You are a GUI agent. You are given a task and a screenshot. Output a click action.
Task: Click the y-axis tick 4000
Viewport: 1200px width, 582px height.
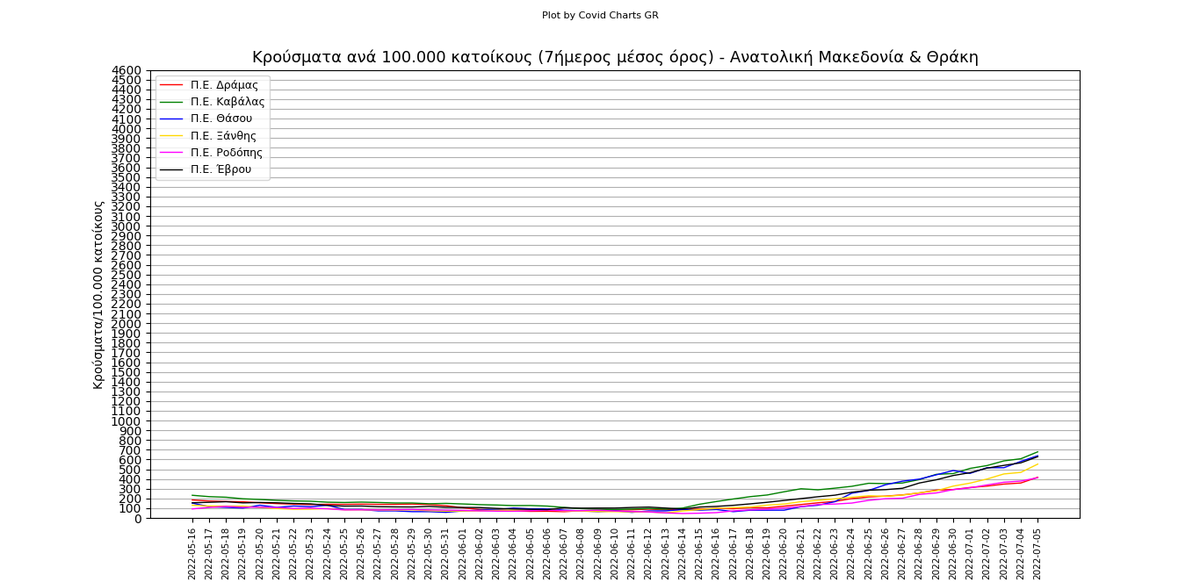point(126,129)
